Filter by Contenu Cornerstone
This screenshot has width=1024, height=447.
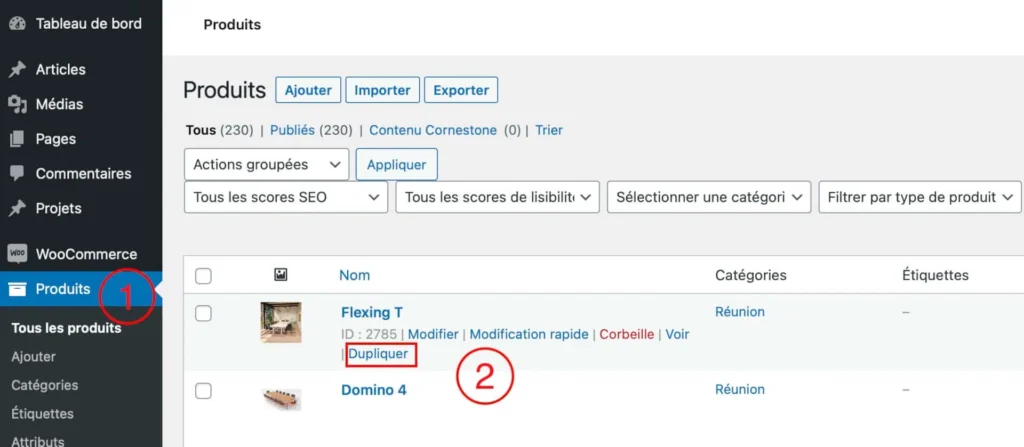coord(433,130)
